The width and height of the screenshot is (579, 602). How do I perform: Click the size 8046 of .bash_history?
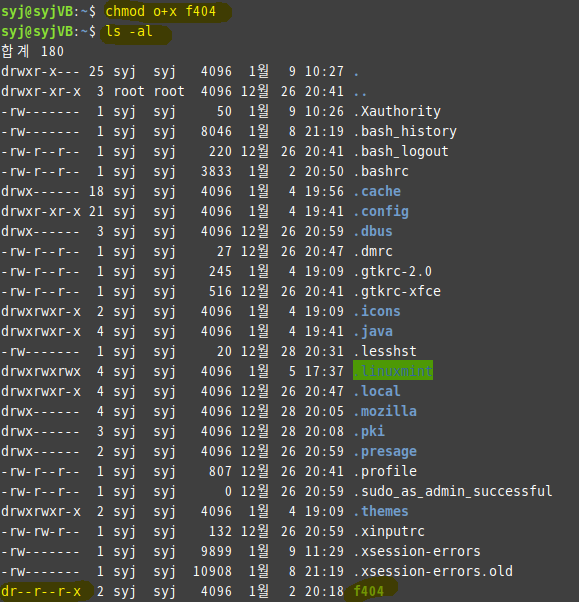coord(217,131)
